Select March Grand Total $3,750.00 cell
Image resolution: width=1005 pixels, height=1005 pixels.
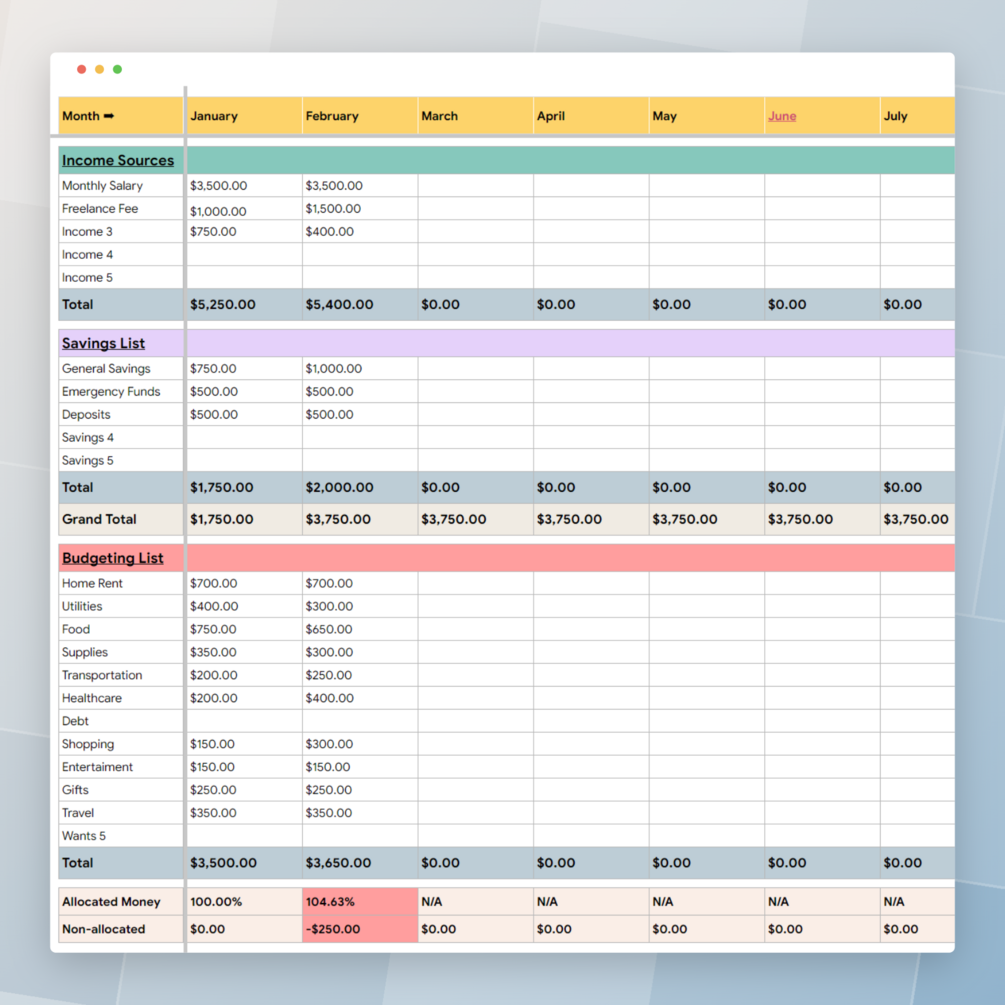[x=476, y=519]
